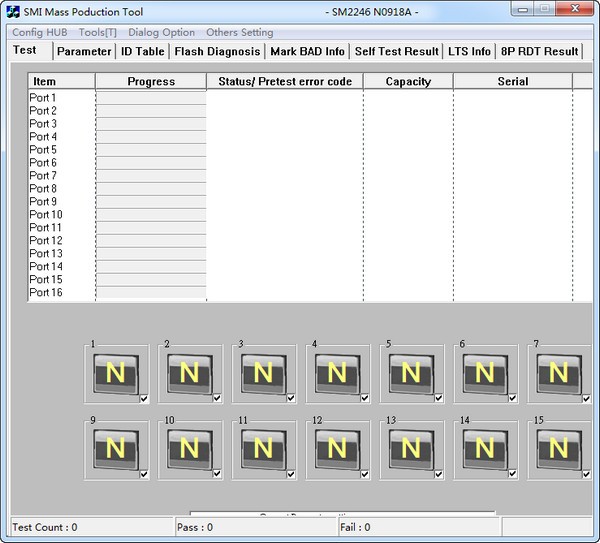Image resolution: width=600 pixels, height=543 pixels.
Task: Switch to the Parameter tab
Action: coord(84,51)
